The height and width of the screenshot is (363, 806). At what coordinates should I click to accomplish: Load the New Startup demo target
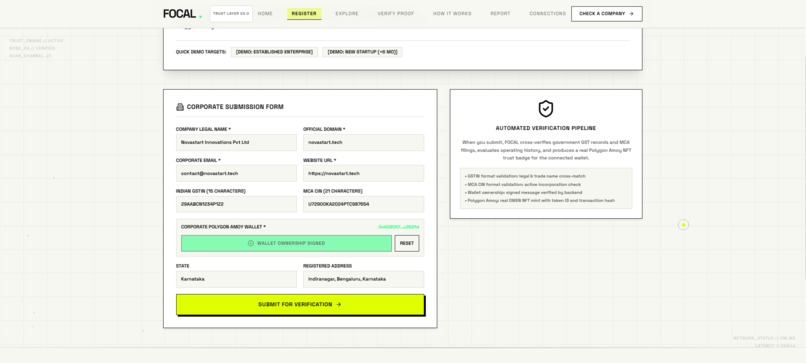[362, 52]
